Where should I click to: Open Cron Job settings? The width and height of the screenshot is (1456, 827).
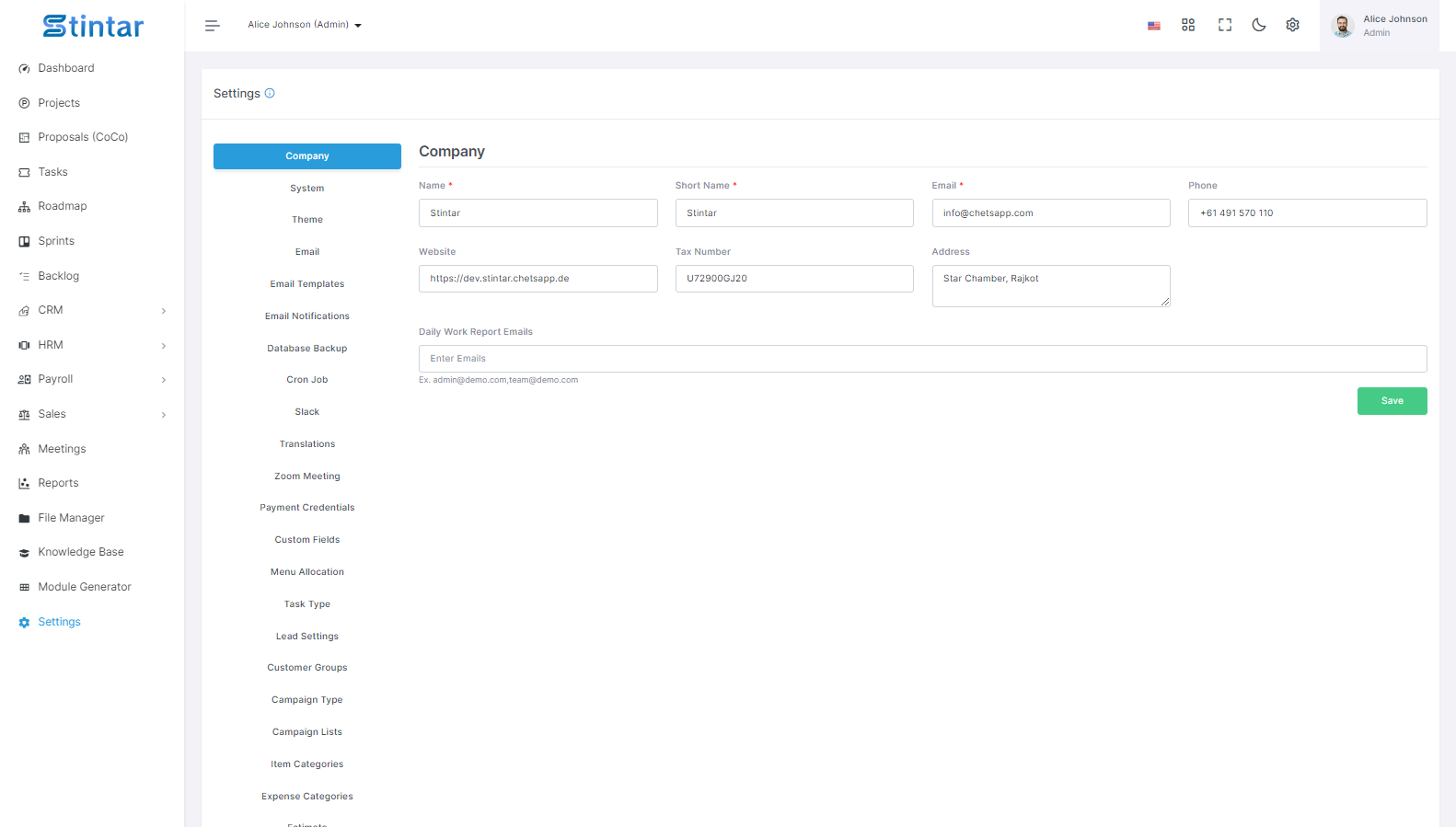(307, 380)
